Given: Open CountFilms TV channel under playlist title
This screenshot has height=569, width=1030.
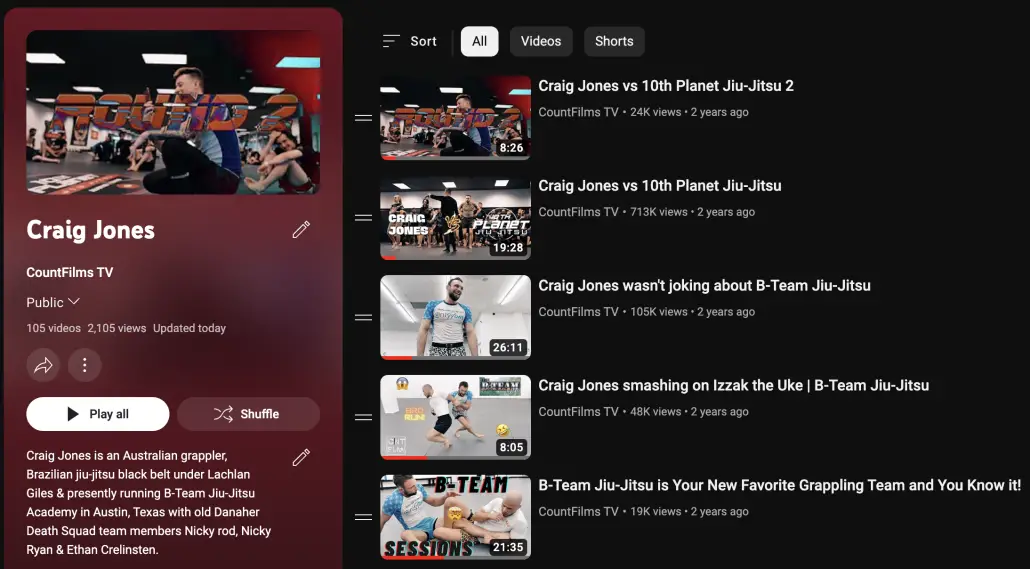Looking at the screenshot, I should tap(70, 272).
